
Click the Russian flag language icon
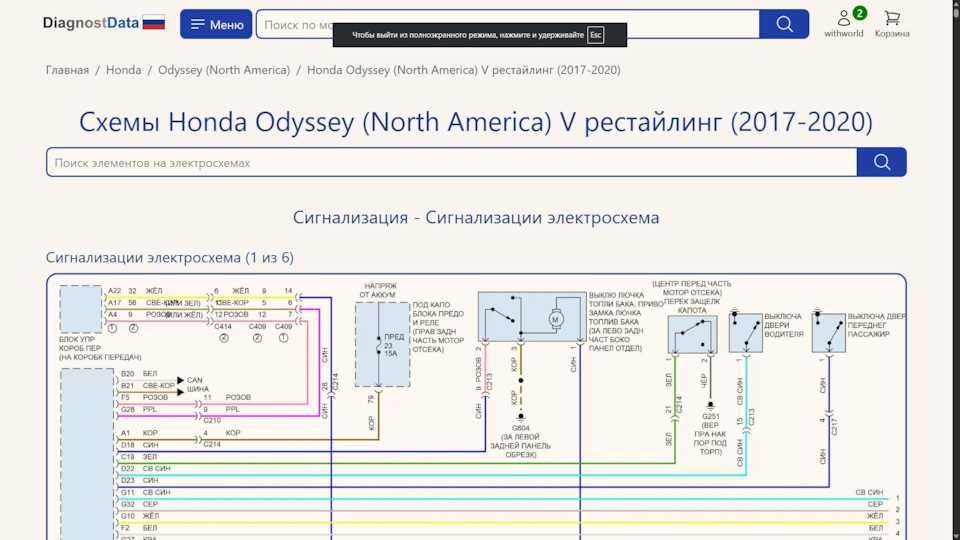coord(154,23)
